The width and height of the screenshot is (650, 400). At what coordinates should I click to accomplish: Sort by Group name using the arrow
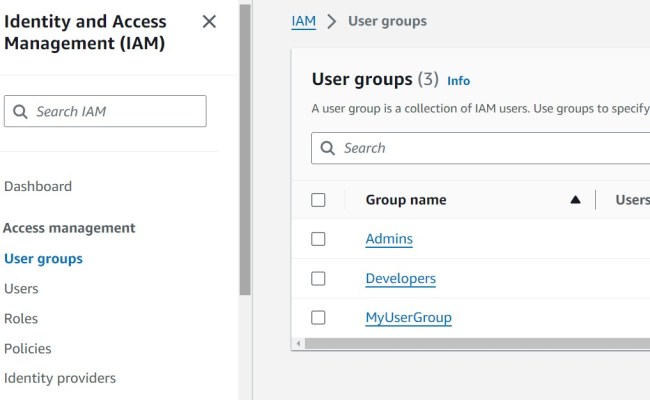click(575, 200)
